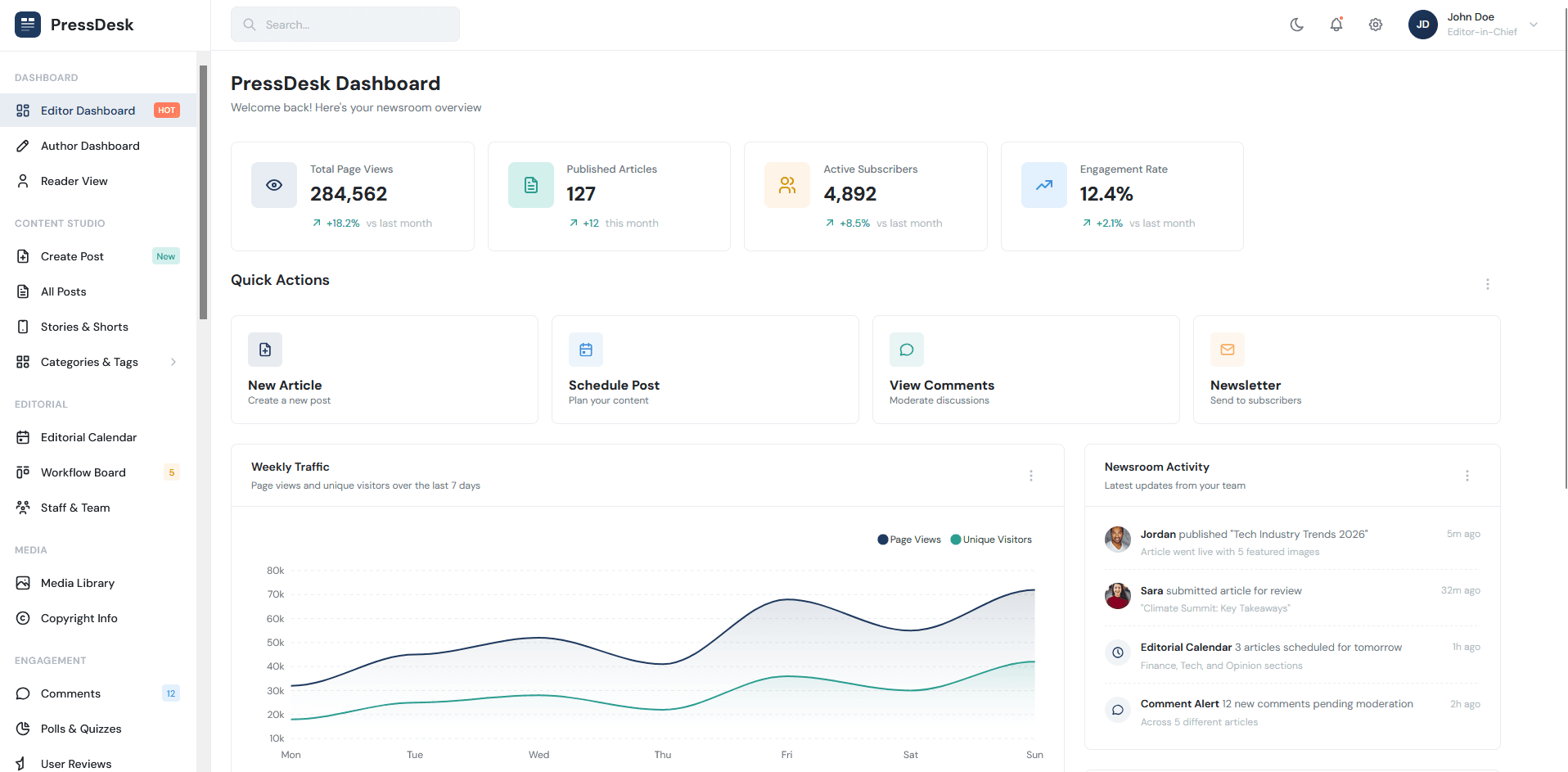Click the Author Dashboard pencil icon
The width and height of the screenshot is (1568, 772).
click(23, 146)
